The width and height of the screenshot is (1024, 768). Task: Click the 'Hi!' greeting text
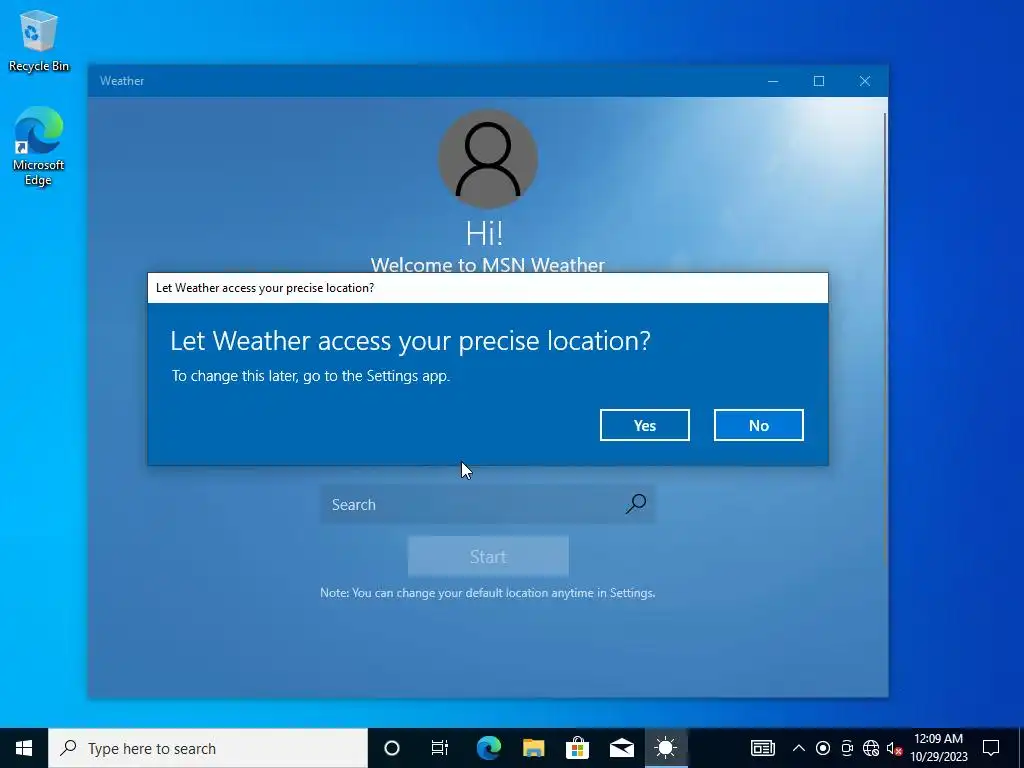[485, 232]
